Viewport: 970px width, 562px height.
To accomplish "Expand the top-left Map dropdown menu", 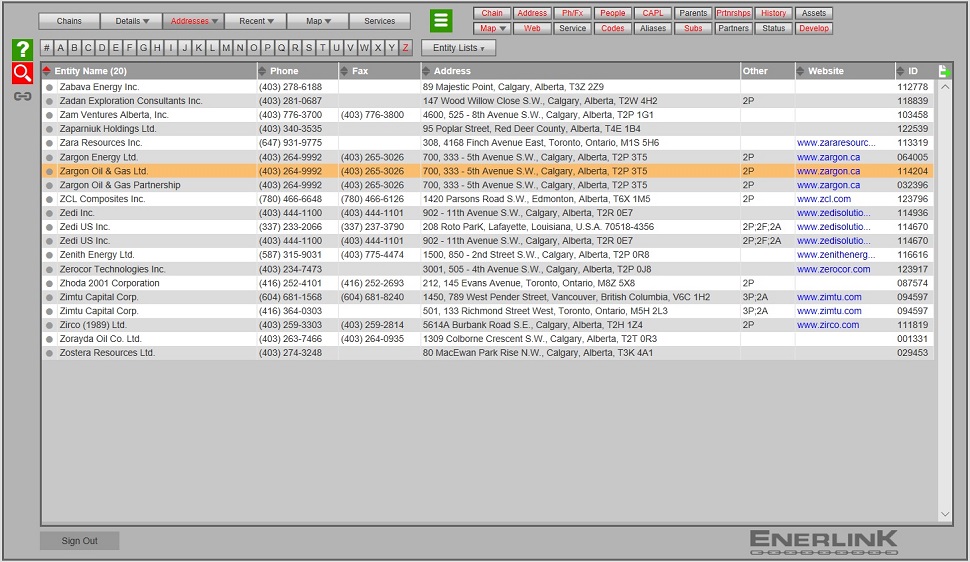I will pyautogui.click(x=318, y=21).
